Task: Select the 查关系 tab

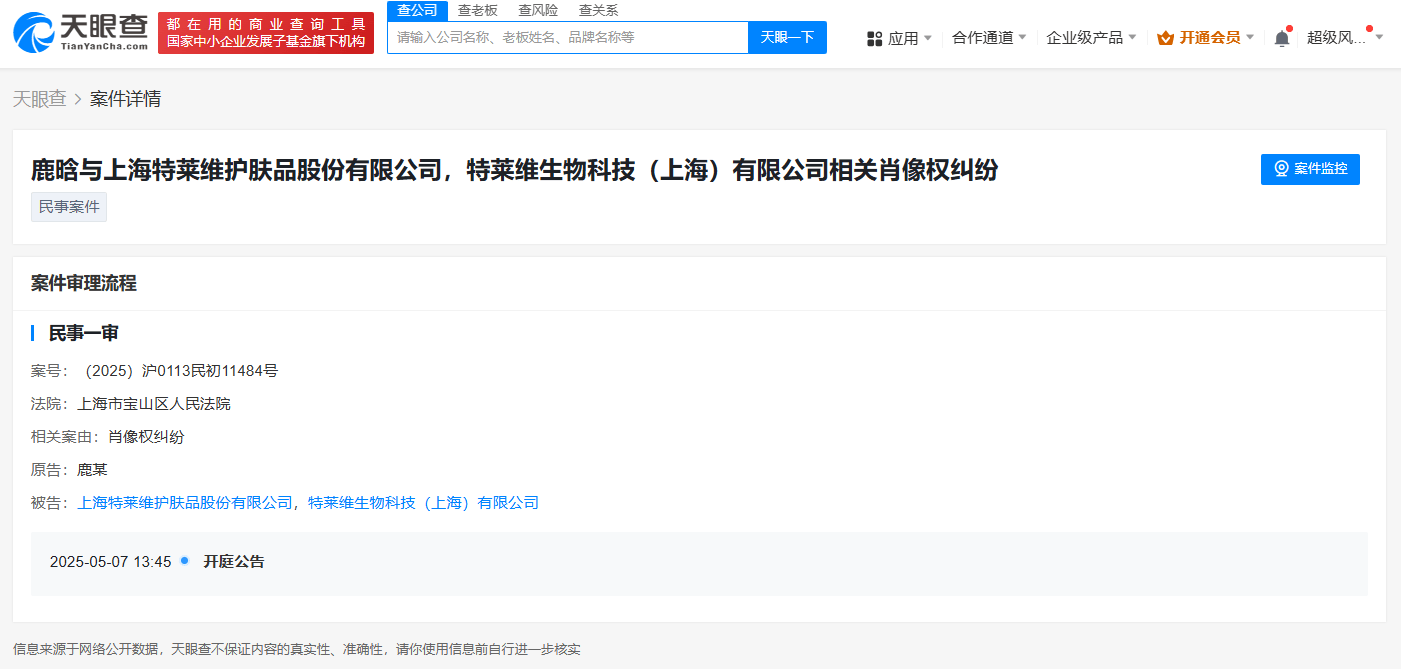Action: tap(598, 10)
